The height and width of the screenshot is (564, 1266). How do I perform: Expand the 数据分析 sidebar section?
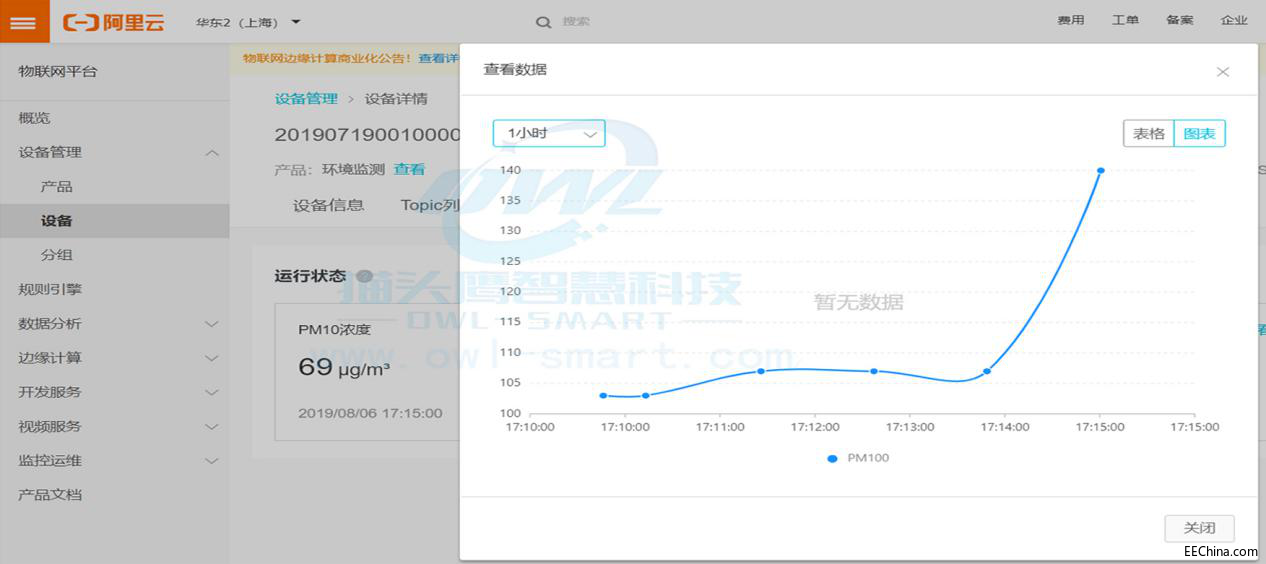tap(211, 324)
